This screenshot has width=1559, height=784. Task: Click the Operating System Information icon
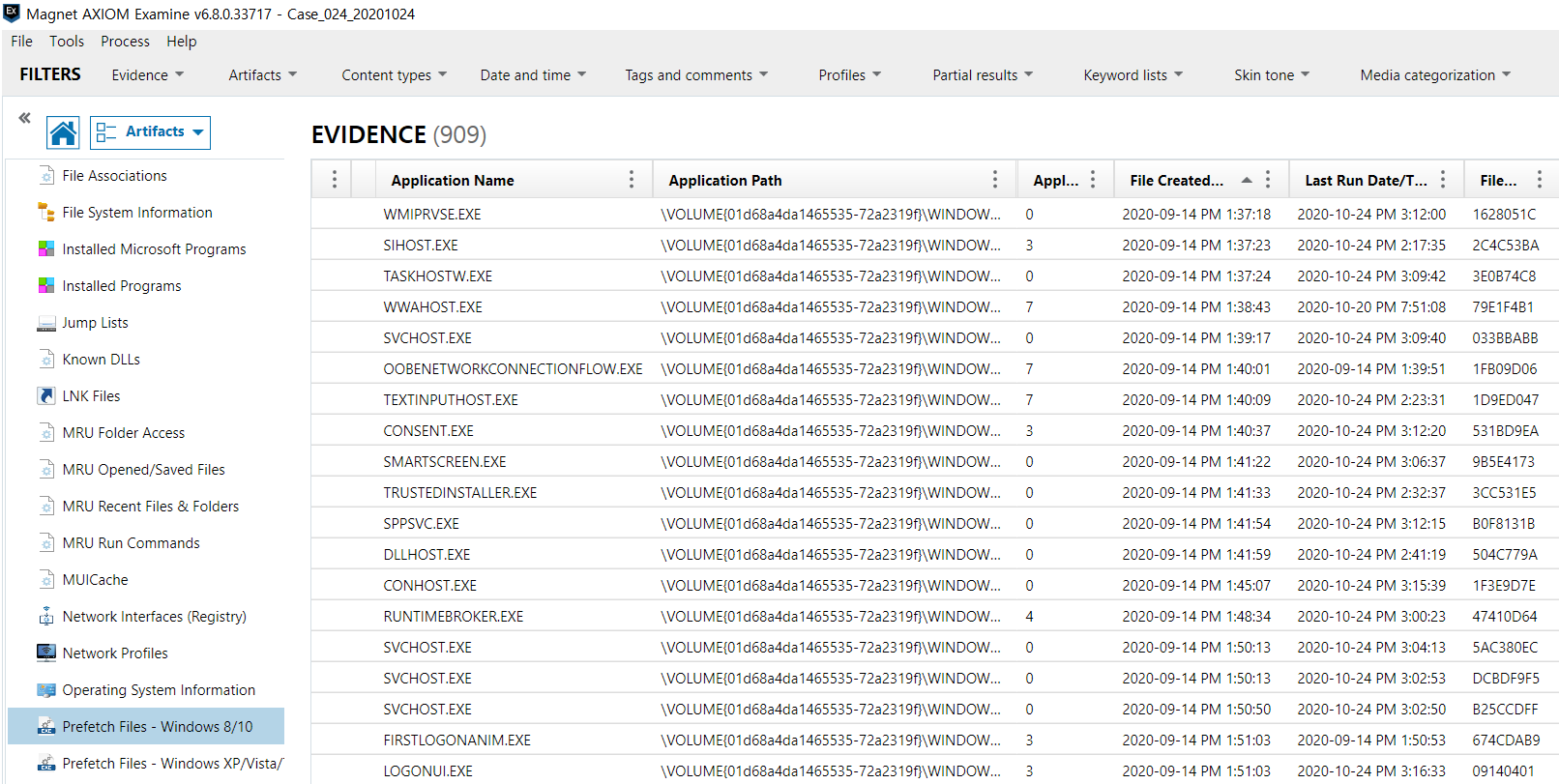click(x=46, y=689)
